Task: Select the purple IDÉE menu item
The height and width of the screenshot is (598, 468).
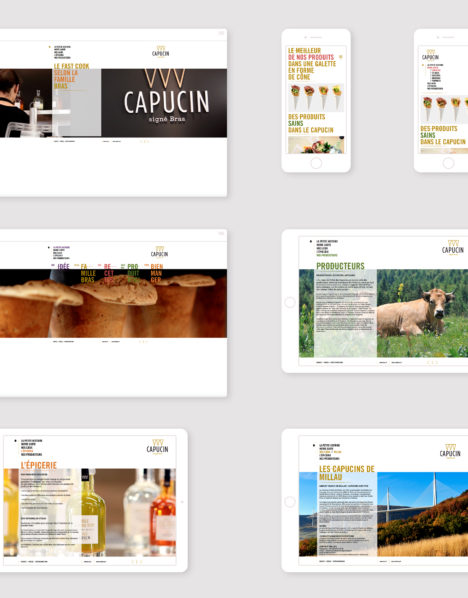Action: coord(63,266)
